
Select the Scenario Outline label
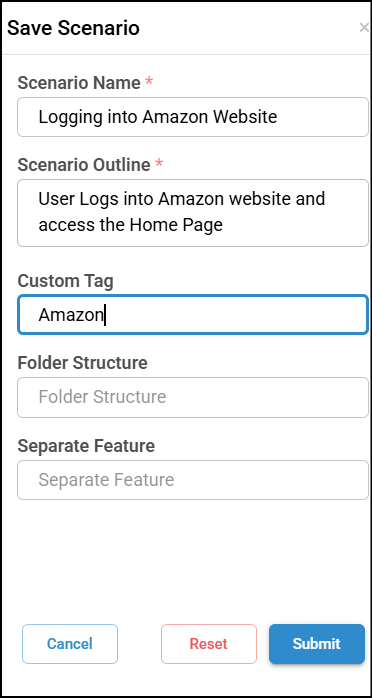[84, 165]
